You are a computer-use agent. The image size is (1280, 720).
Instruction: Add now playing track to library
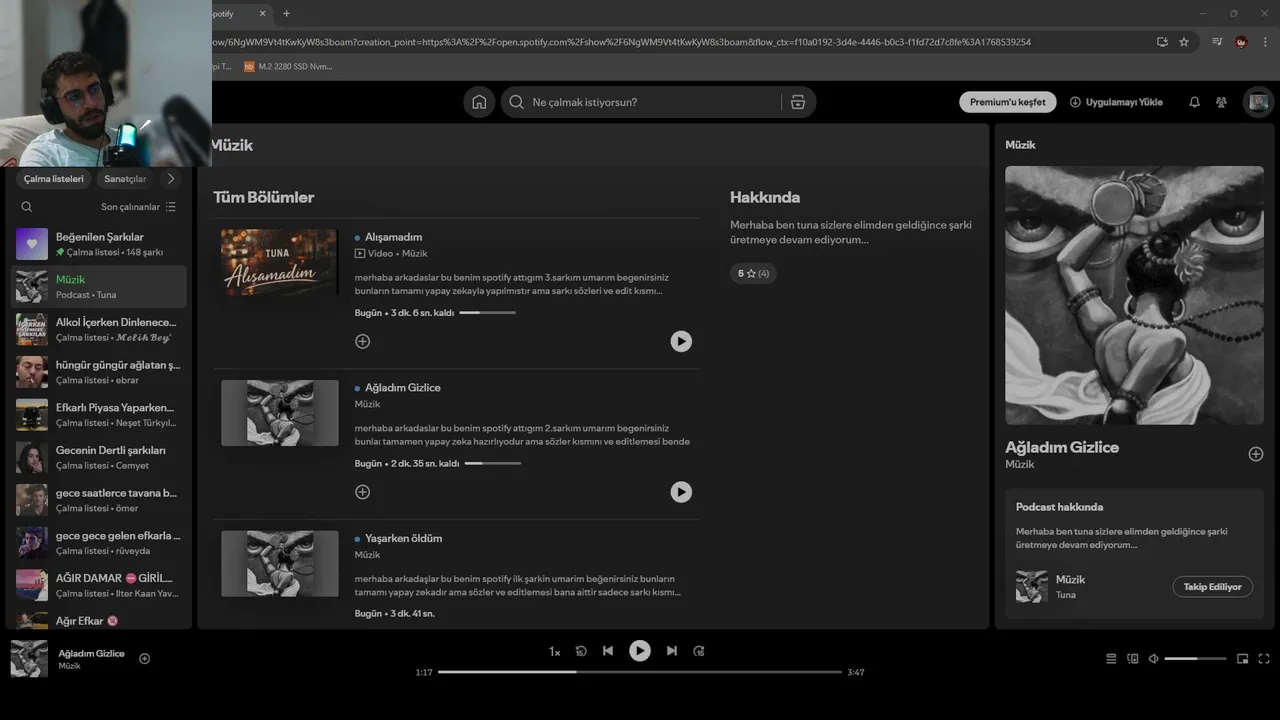click(145, 658)
